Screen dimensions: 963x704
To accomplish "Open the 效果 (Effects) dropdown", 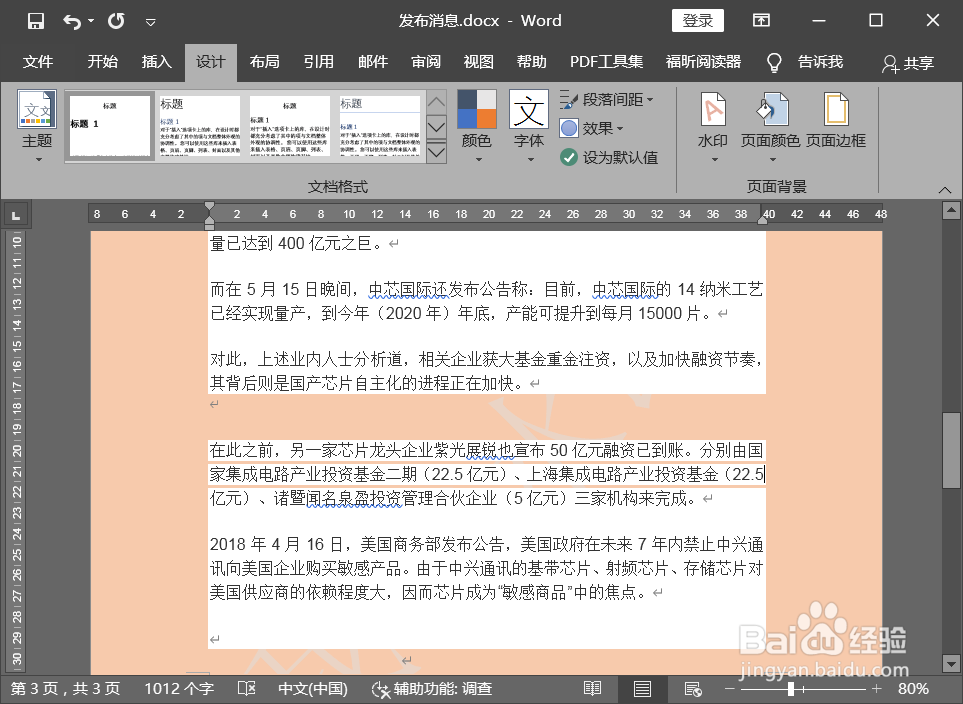I will [596, 127].
